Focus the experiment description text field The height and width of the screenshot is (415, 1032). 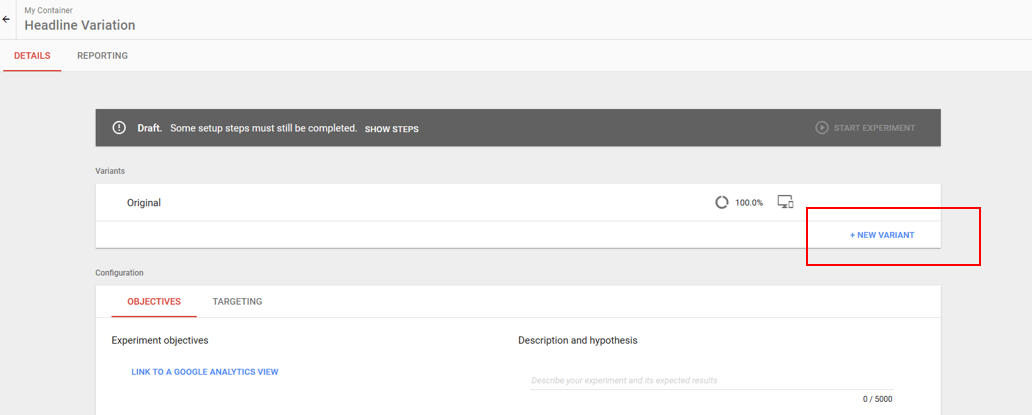click(x=711, y=380)
